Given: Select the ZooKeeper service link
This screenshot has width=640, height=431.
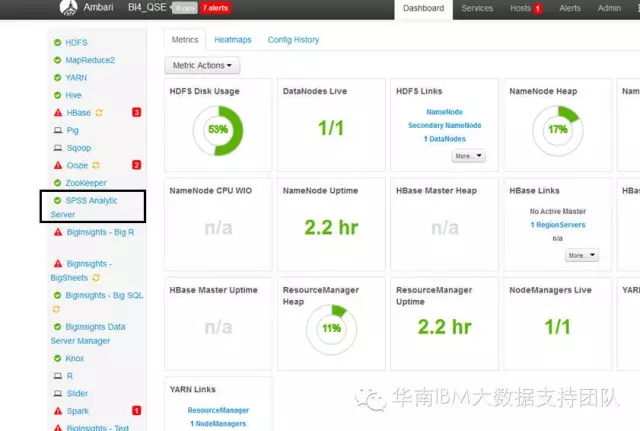Looking at the screenshot, I should pos(86,183).
